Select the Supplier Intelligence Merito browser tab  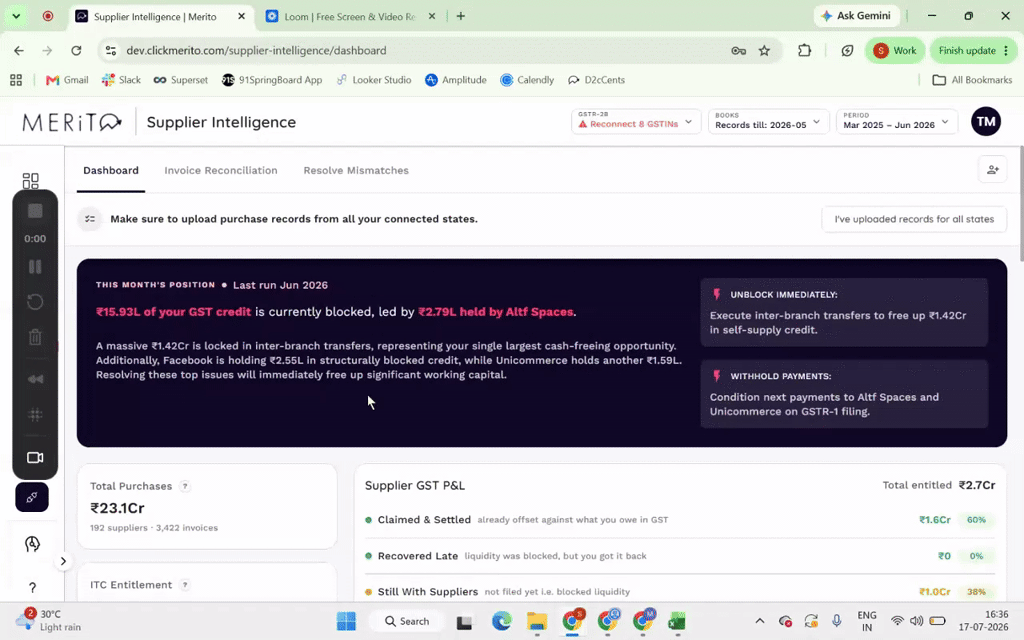point(161,16)
